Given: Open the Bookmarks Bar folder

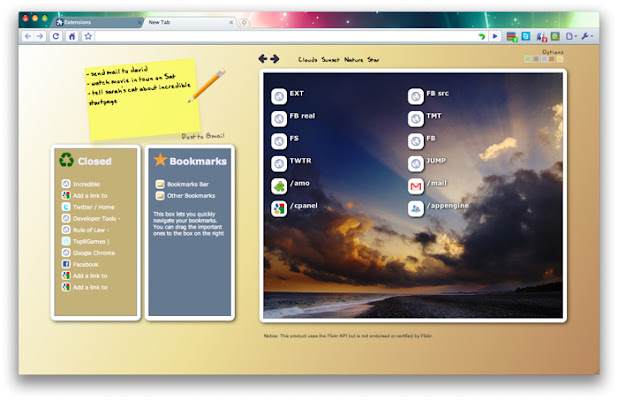Looking at the screenshot, I should [182, 184].
